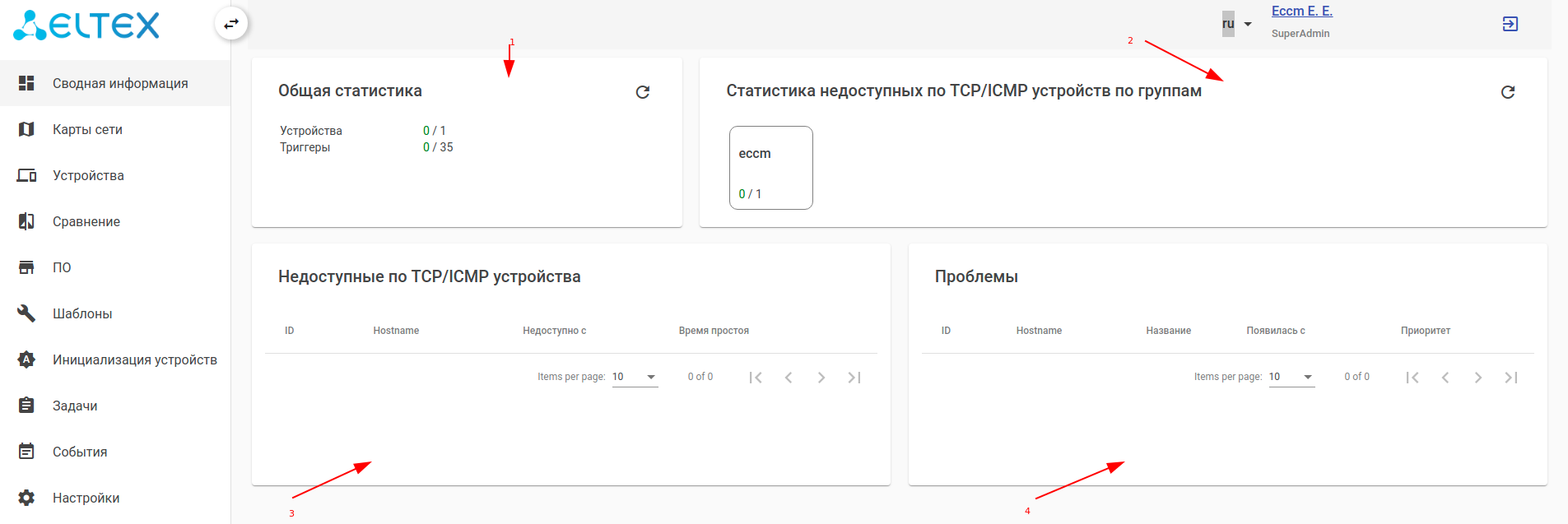1568x524 pixels.
Task: Click the Устройства statistics row label
Action: pos(311,131)
